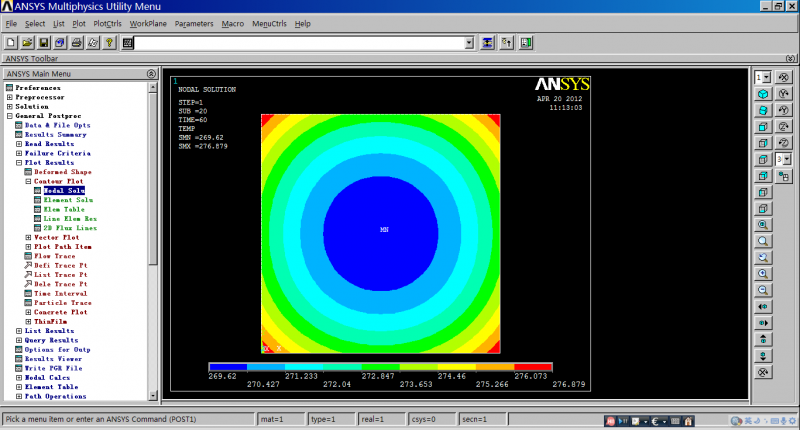The width and height of the screenshot is (800, 430).
Task: Pan the model left with arrow icon
Action: pos(763,306)
